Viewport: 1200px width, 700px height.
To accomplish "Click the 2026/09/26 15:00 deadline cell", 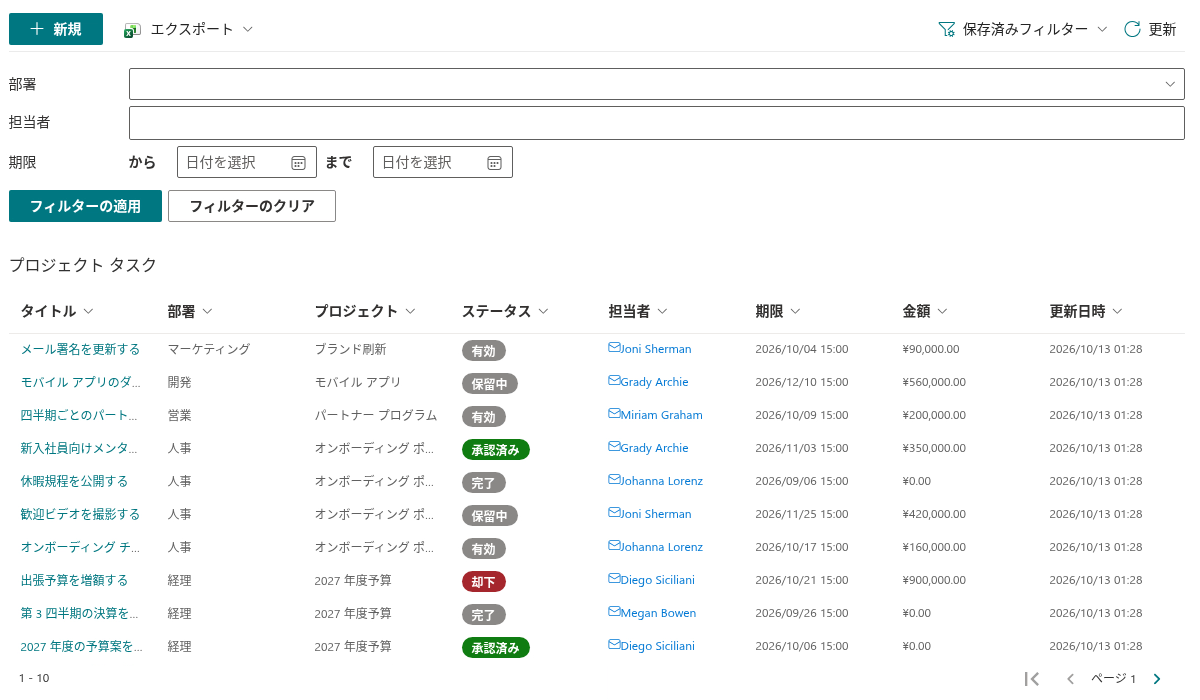I will coord(802,613).
